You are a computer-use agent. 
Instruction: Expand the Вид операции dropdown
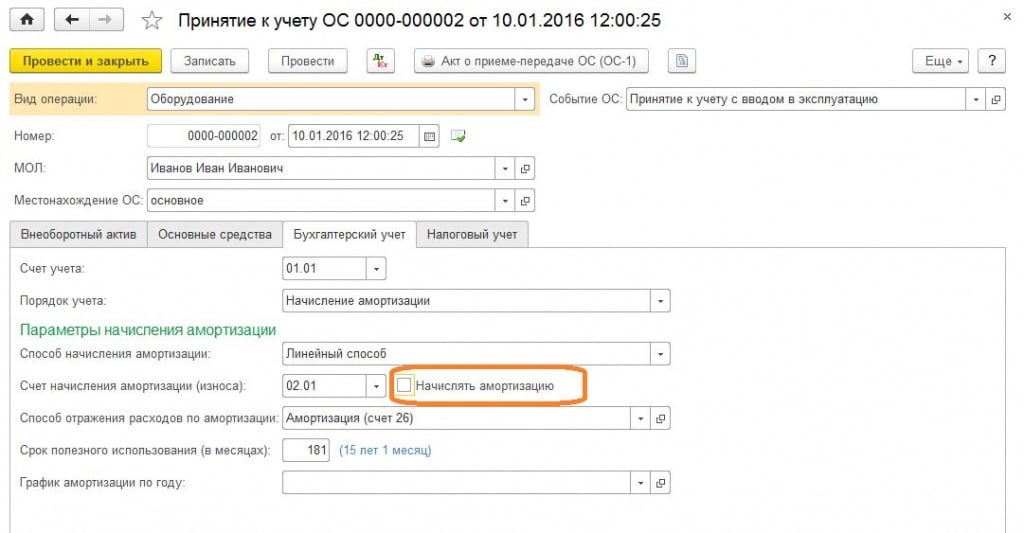point(526,100)
